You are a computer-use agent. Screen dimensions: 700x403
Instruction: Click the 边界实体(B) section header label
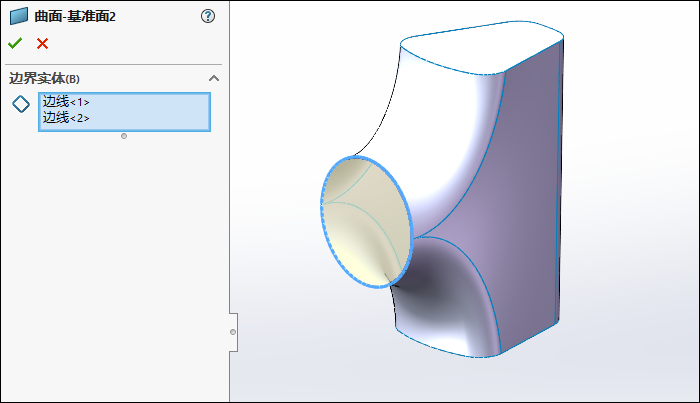(44, 78)
